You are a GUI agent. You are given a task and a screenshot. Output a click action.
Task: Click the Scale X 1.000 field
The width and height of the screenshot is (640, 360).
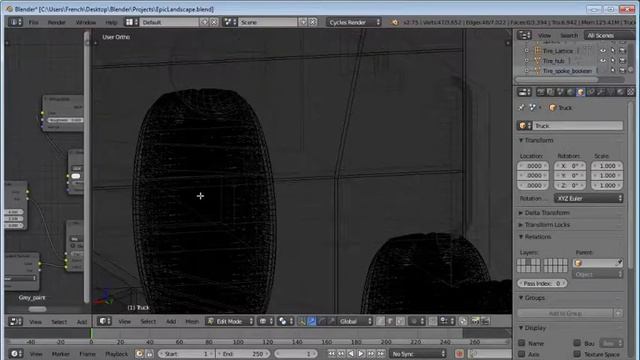point(607,166)
